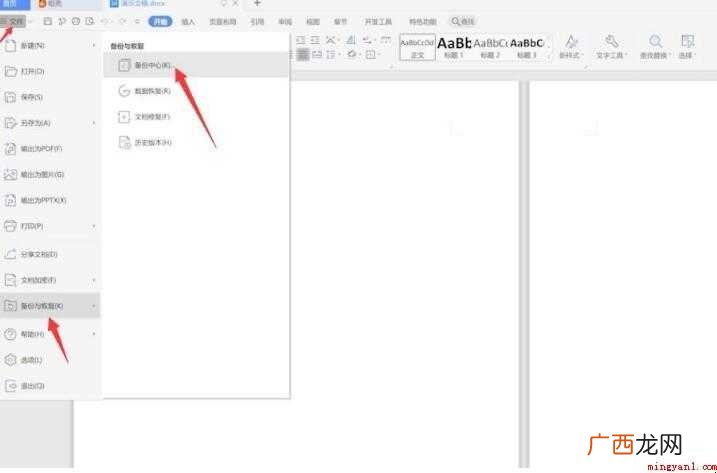
Task: Choose 备份中心(K) in the submenu
Action: point(196,65)
